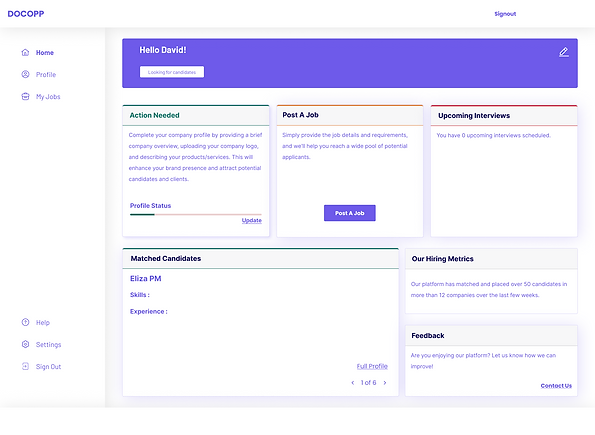Click the Update link under Profile Status

[x=252, y=220]
